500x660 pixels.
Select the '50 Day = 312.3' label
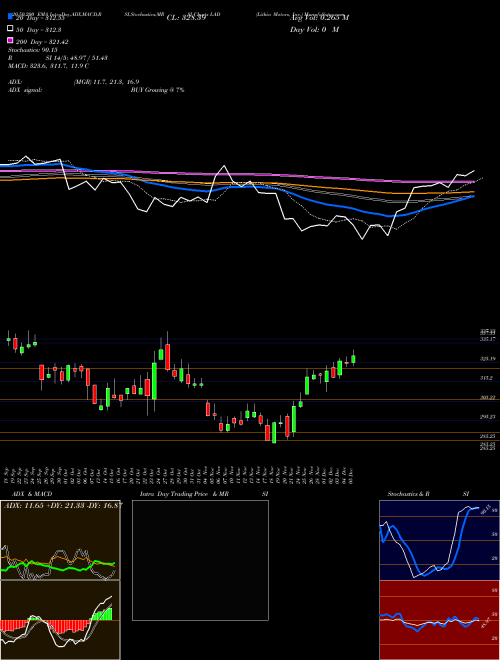[x=38, y=30]
